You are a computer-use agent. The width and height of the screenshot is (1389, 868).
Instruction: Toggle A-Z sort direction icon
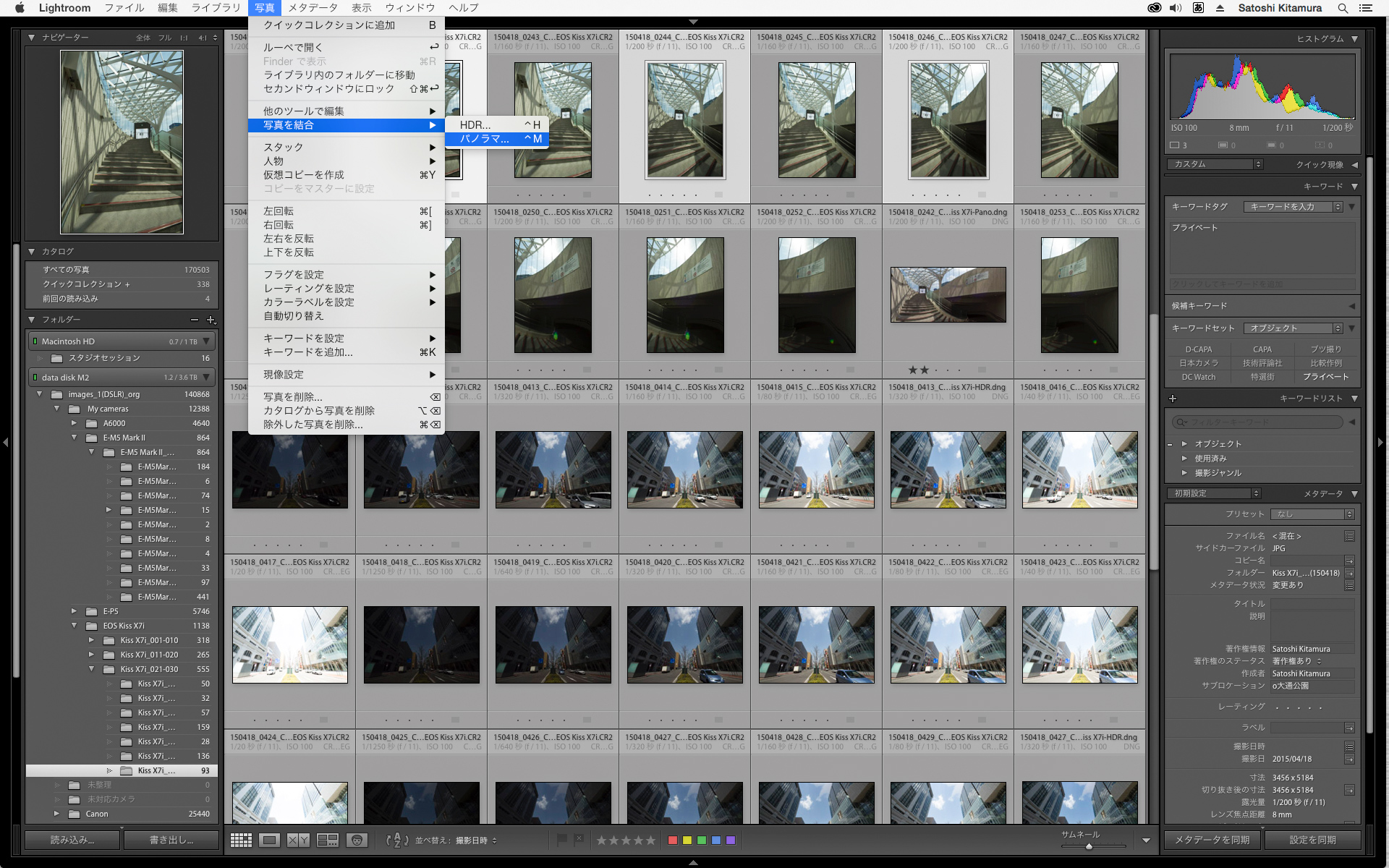click(397, 840)
